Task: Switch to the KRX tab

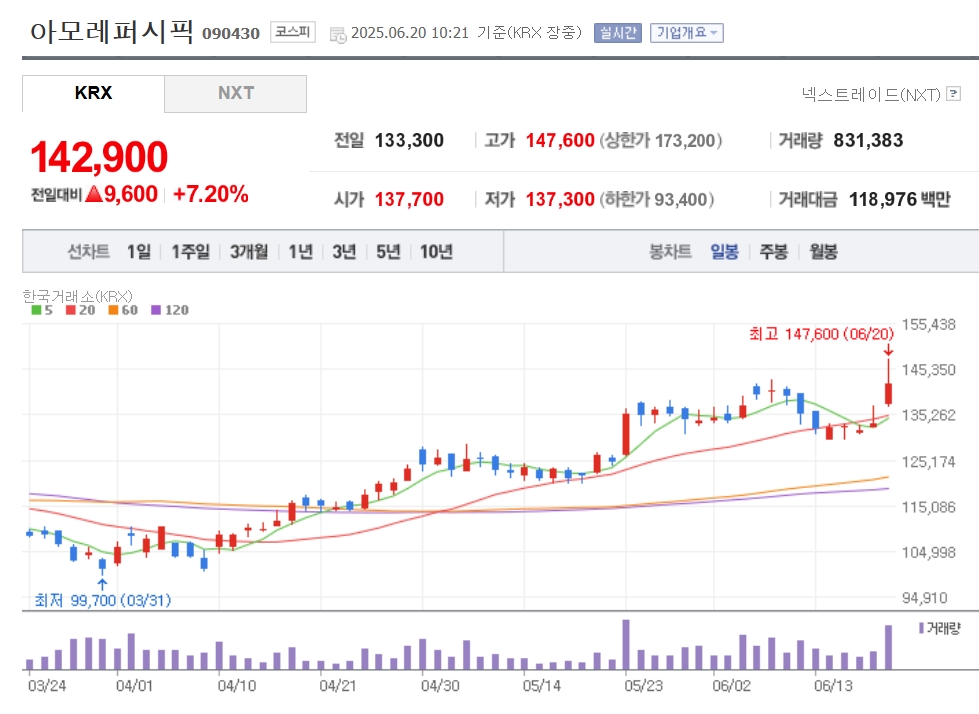Action: click(94, 94)
